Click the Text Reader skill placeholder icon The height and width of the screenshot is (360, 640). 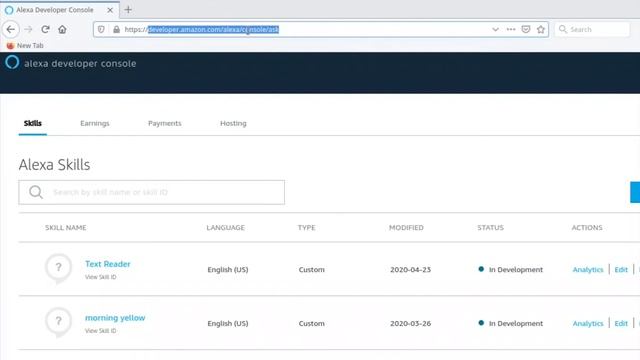[58, 268]
